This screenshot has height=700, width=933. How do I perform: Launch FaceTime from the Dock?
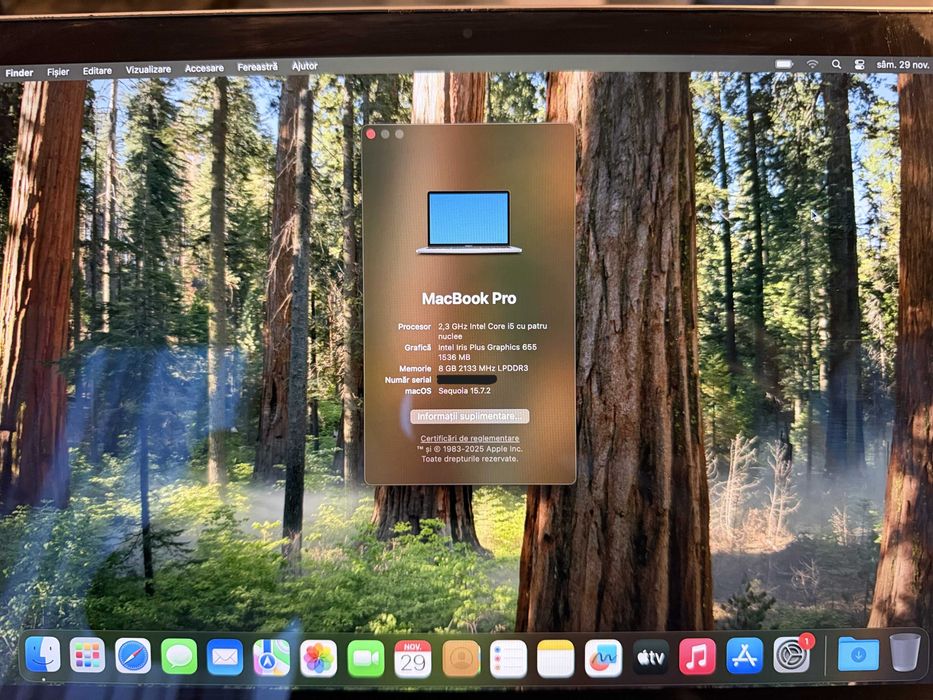365,658
